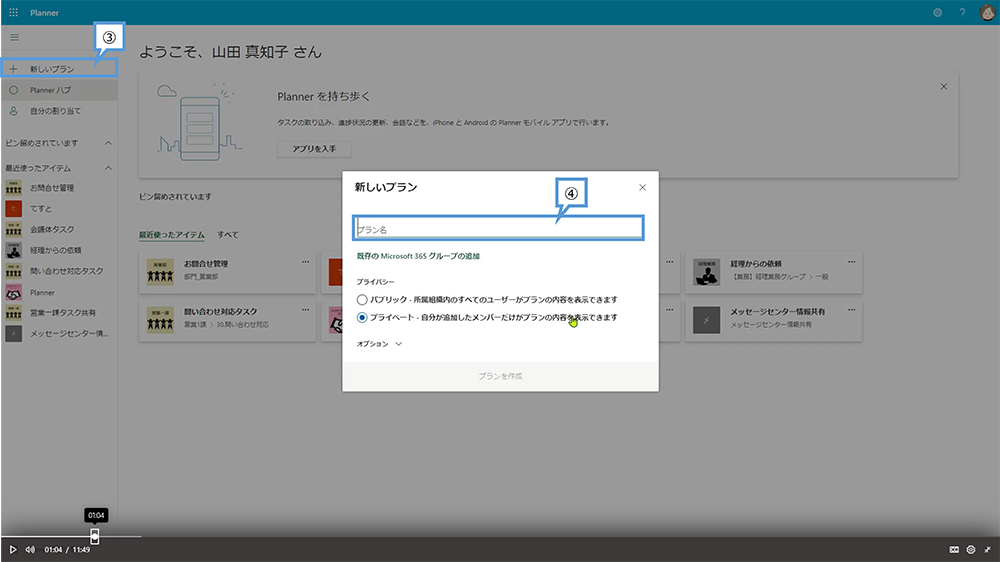The height and width of the screenshot is (562, 1000).
Task: Open 経理からの依頼 icon in sidebar
Action: (x=13, y=250)
